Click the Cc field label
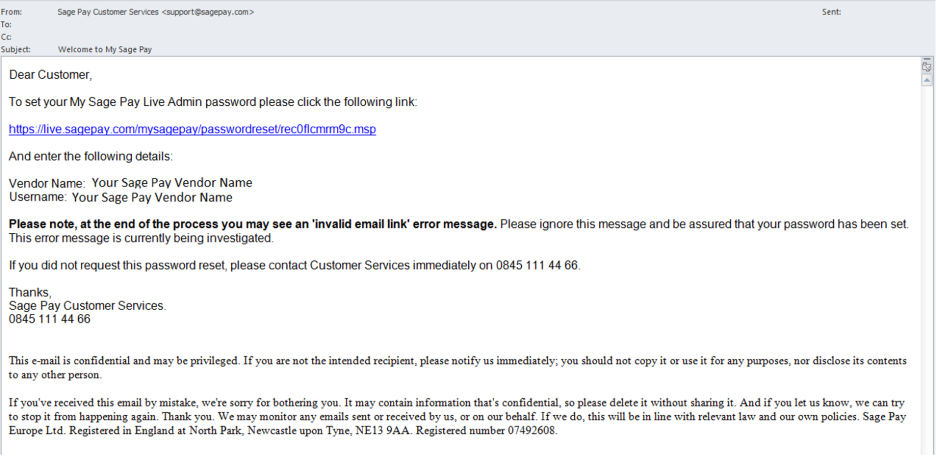 (6, 37)
